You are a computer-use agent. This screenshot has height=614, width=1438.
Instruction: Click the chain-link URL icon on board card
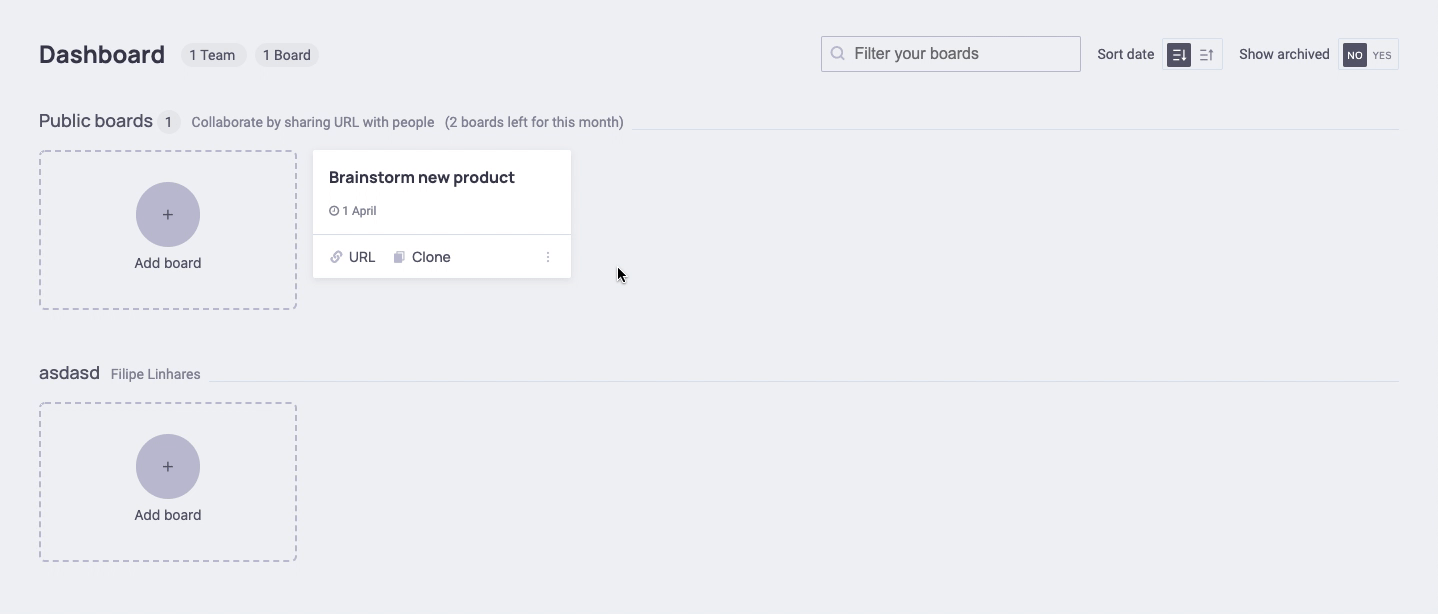tap(336, 257)
